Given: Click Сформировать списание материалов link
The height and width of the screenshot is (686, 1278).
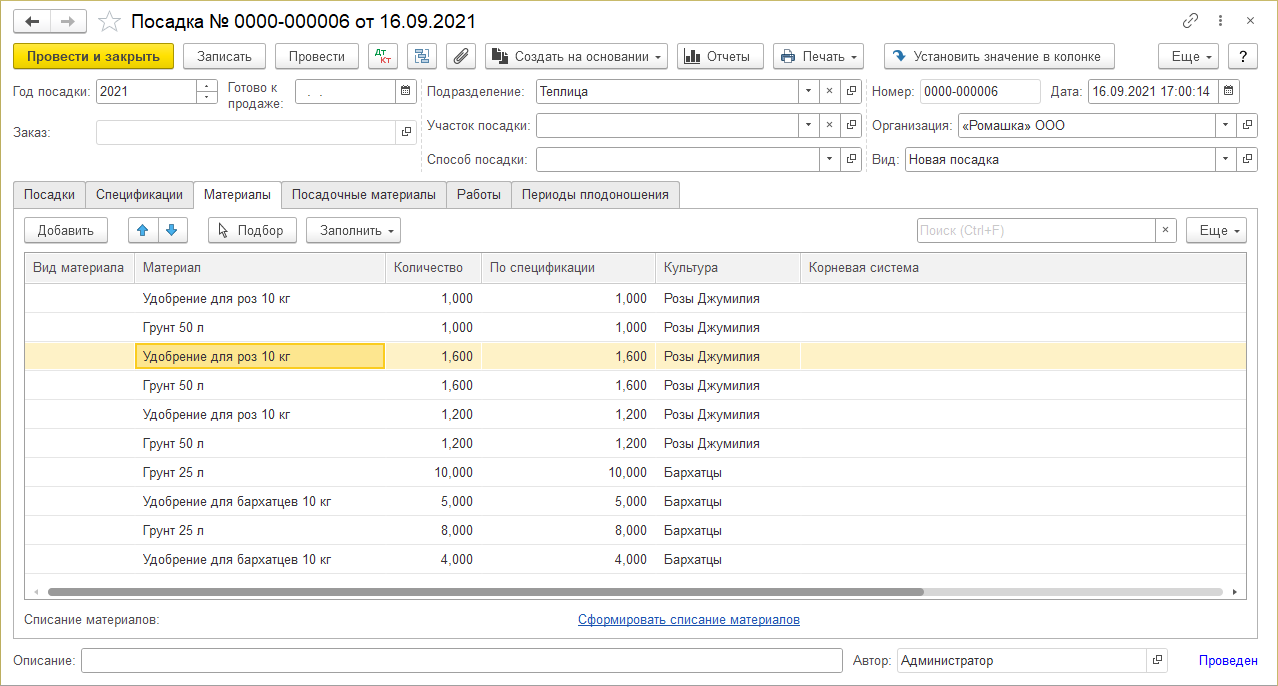Looking at the screenshot, I should click(x=688, y=620).
